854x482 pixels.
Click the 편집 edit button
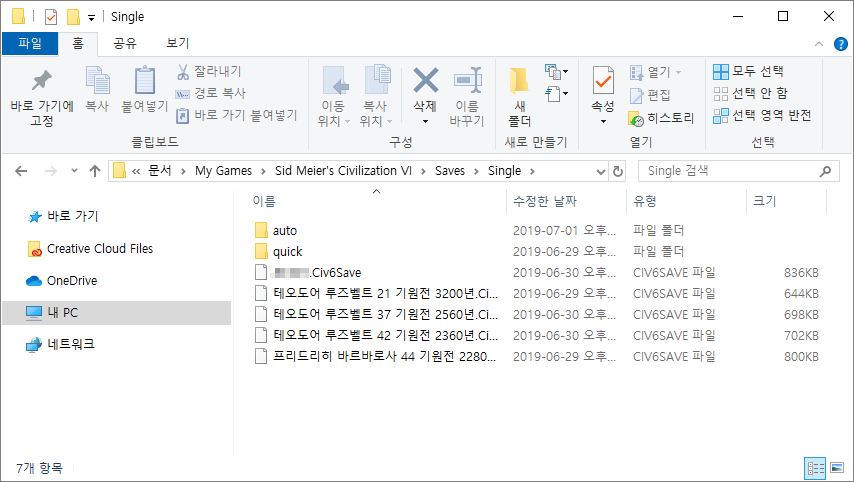650,95
